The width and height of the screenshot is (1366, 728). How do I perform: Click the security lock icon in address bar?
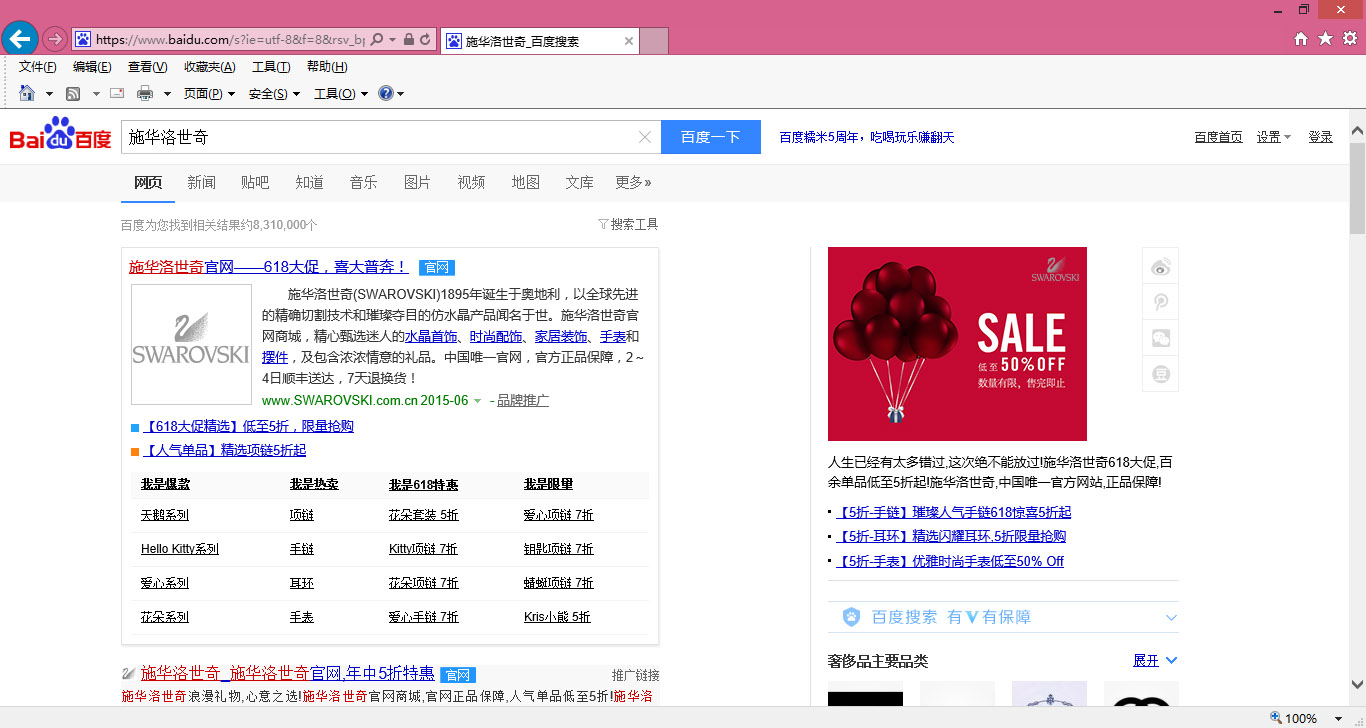408,40
